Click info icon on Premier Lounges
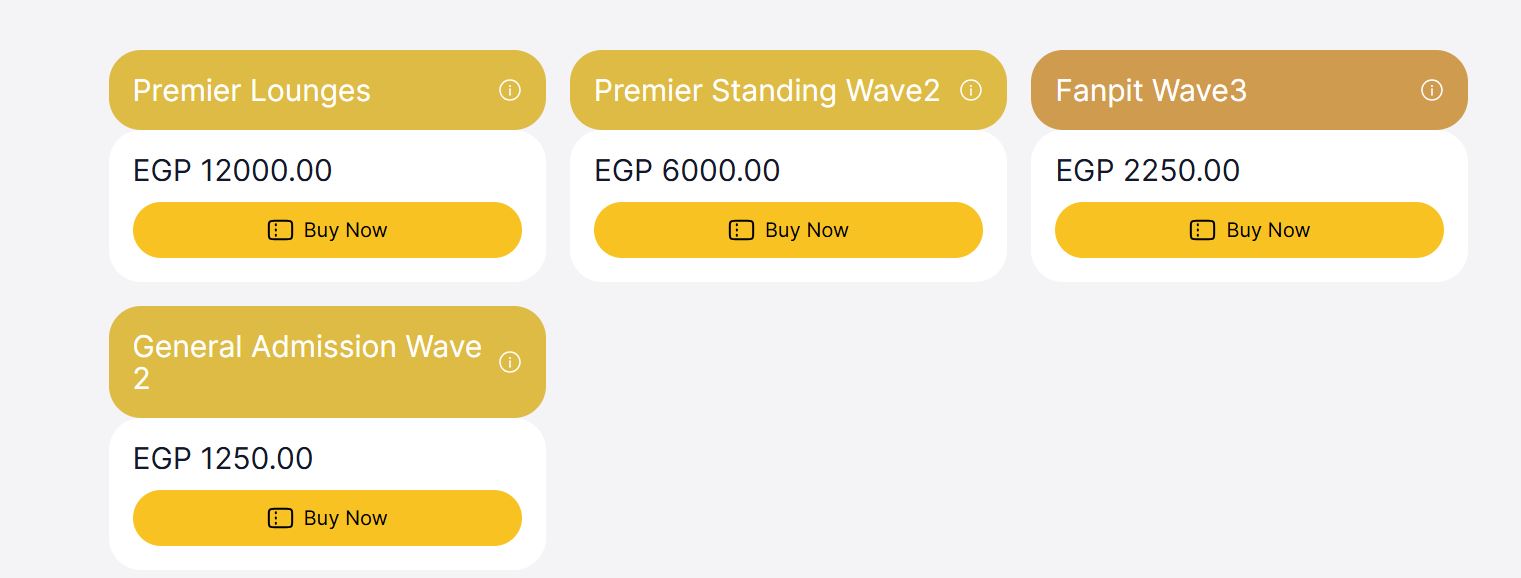The width and height of the screenshot is (1521, 578). pyautogui.click(x=510, y=91)
